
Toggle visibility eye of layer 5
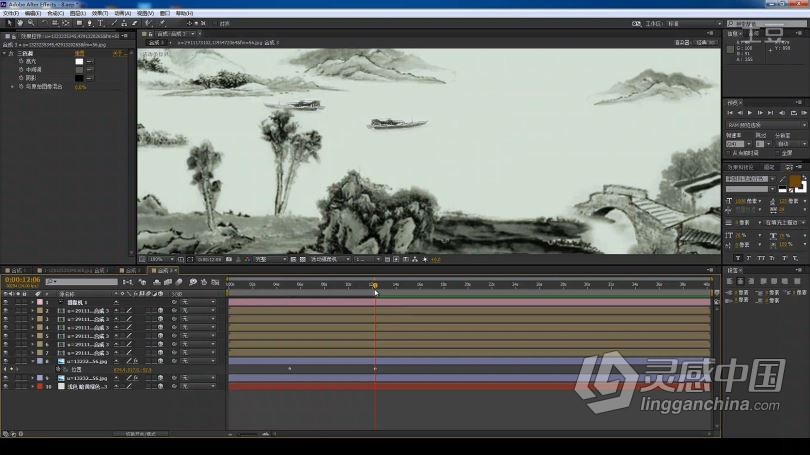[x=6, y=336]
